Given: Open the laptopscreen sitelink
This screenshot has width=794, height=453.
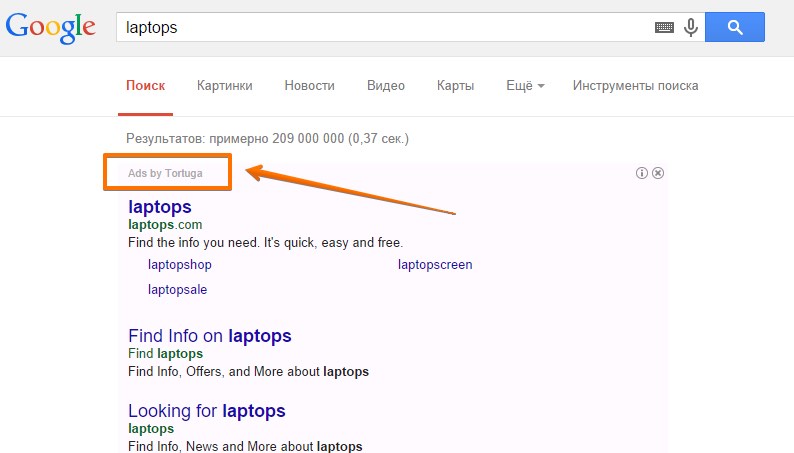Looking at the screenshot, I should (435, 265).
